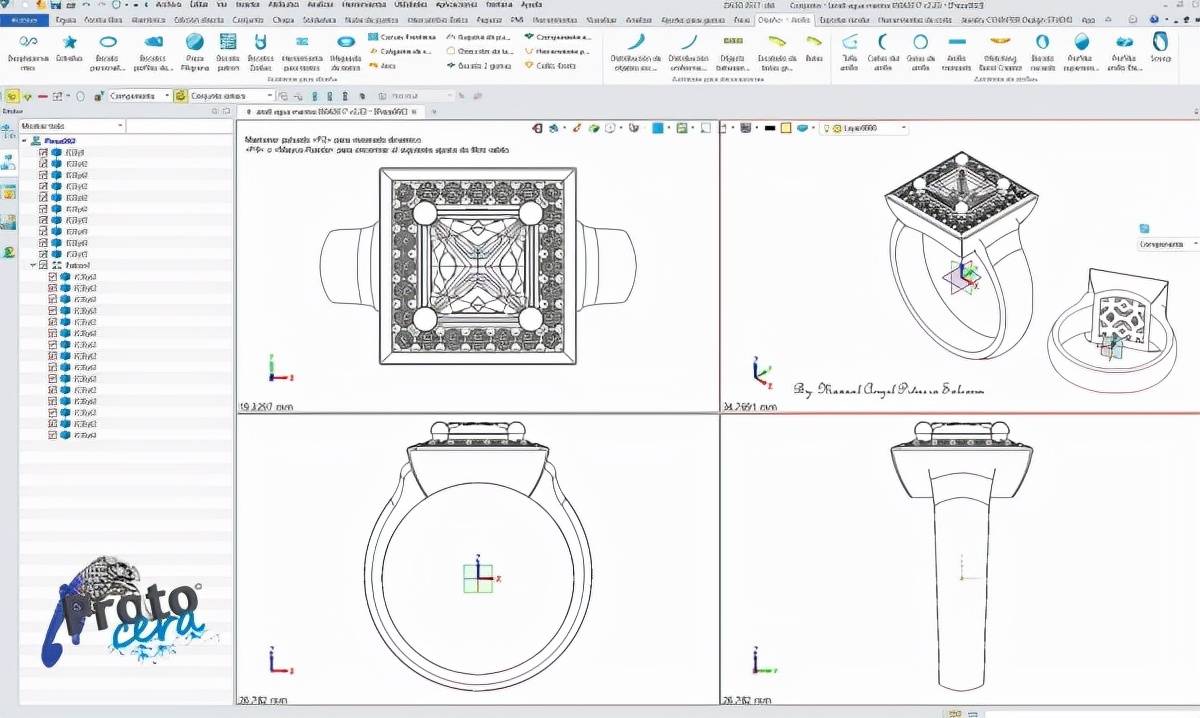Screen dimensions: 1200x718
Task: Click the flat band ring tool icon
Action: click(x=957, y=42)
